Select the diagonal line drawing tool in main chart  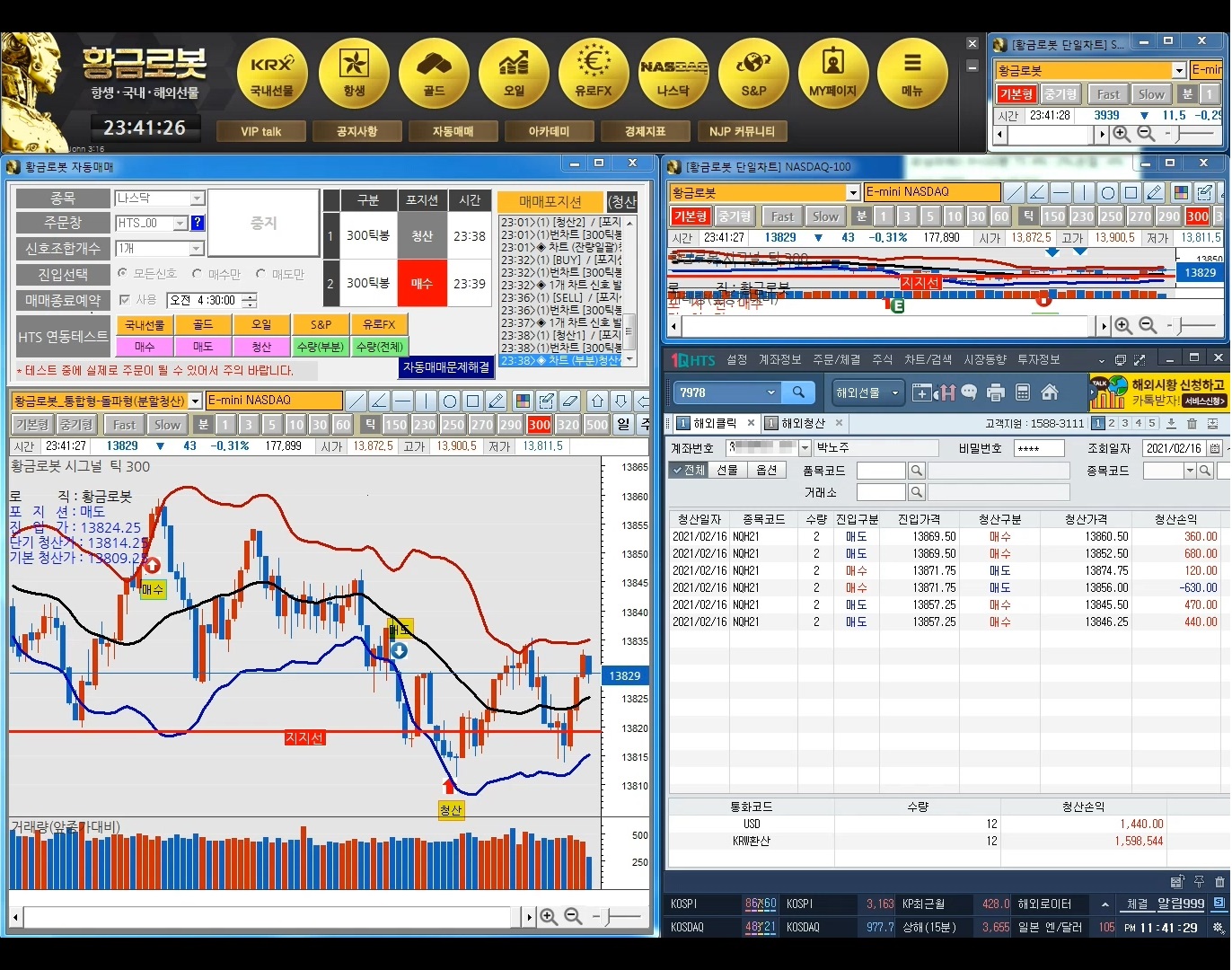point(356,401)
